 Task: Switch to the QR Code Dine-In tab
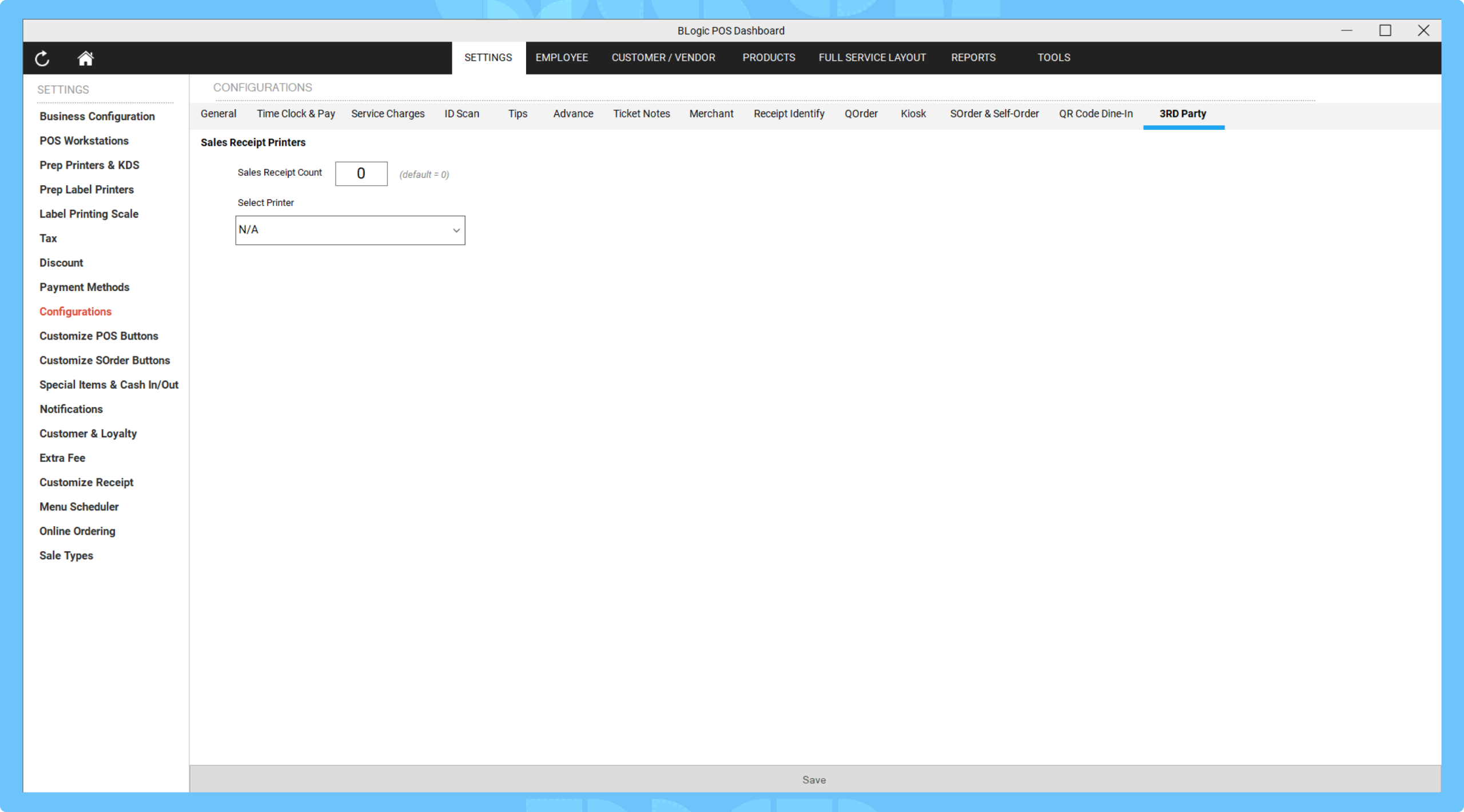1095,114
